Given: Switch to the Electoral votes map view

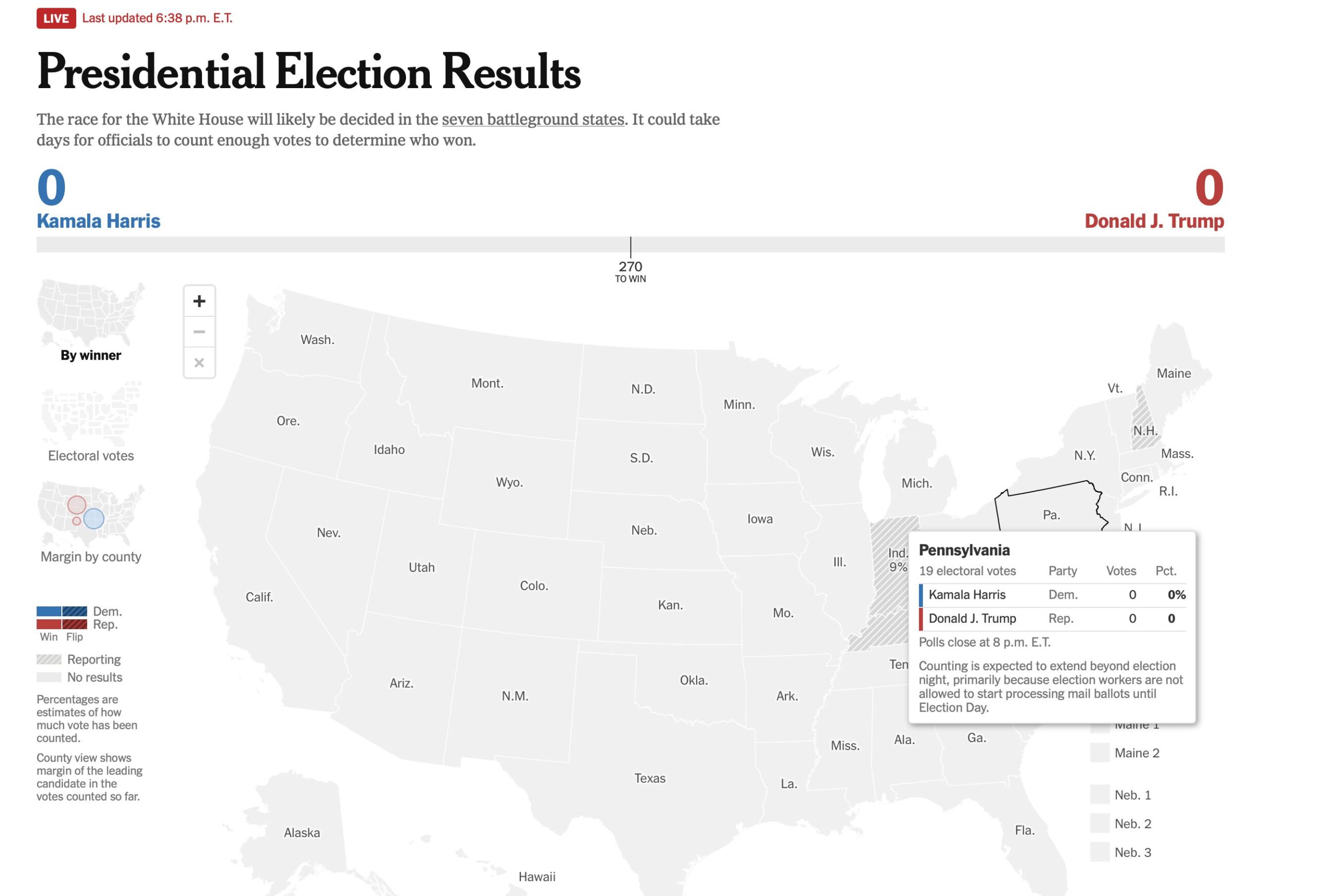Looking at the screenshot, I should tap(91, 421).
